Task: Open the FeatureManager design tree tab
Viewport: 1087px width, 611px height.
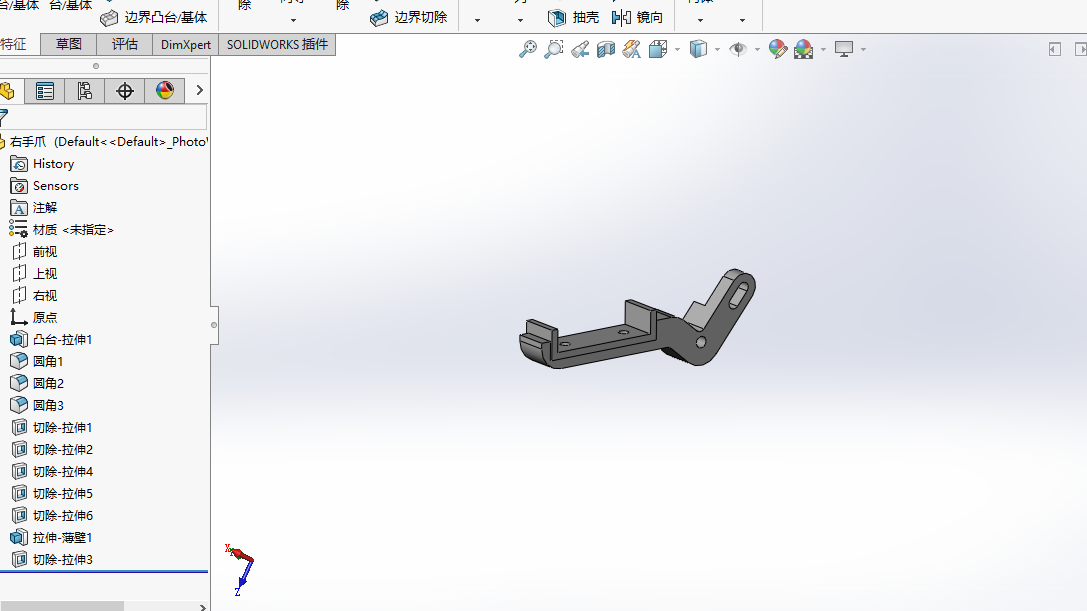Action: pyautogui.click(x=8, y=91)
